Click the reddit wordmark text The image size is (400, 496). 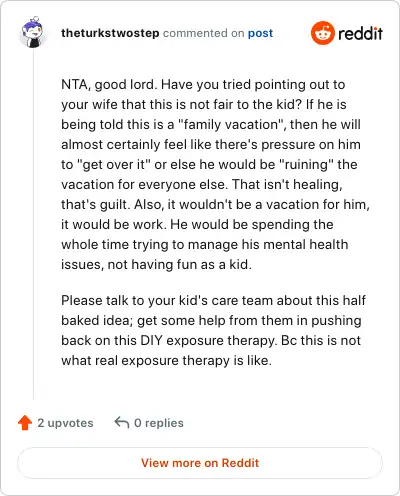pos(360,33)
